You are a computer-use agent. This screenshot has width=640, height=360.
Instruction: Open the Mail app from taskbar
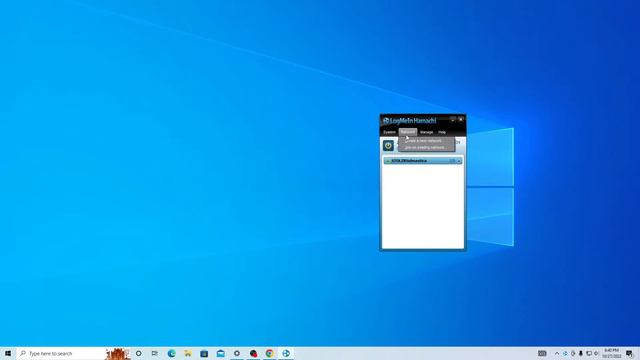tap(220, 353)
